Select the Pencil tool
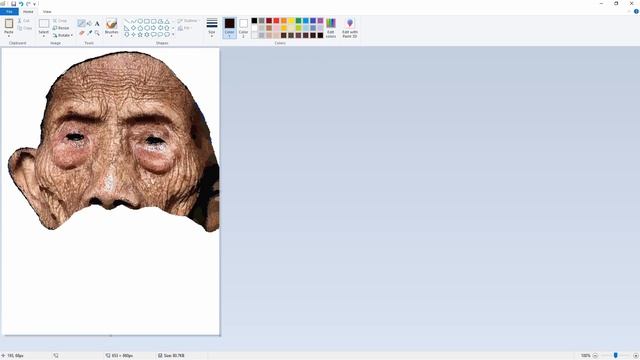This screenshot has height=360, width=640. (x=82, y=23)
